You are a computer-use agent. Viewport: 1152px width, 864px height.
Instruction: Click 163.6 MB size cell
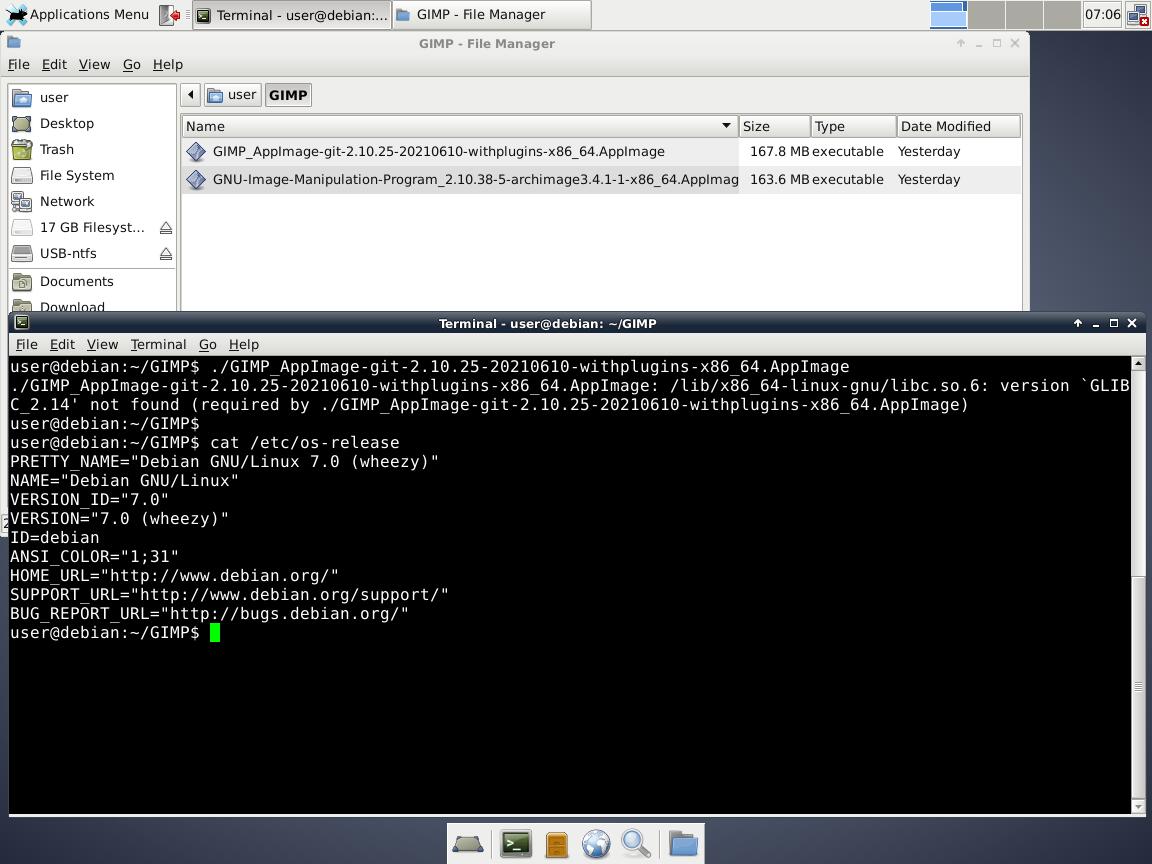779,179
